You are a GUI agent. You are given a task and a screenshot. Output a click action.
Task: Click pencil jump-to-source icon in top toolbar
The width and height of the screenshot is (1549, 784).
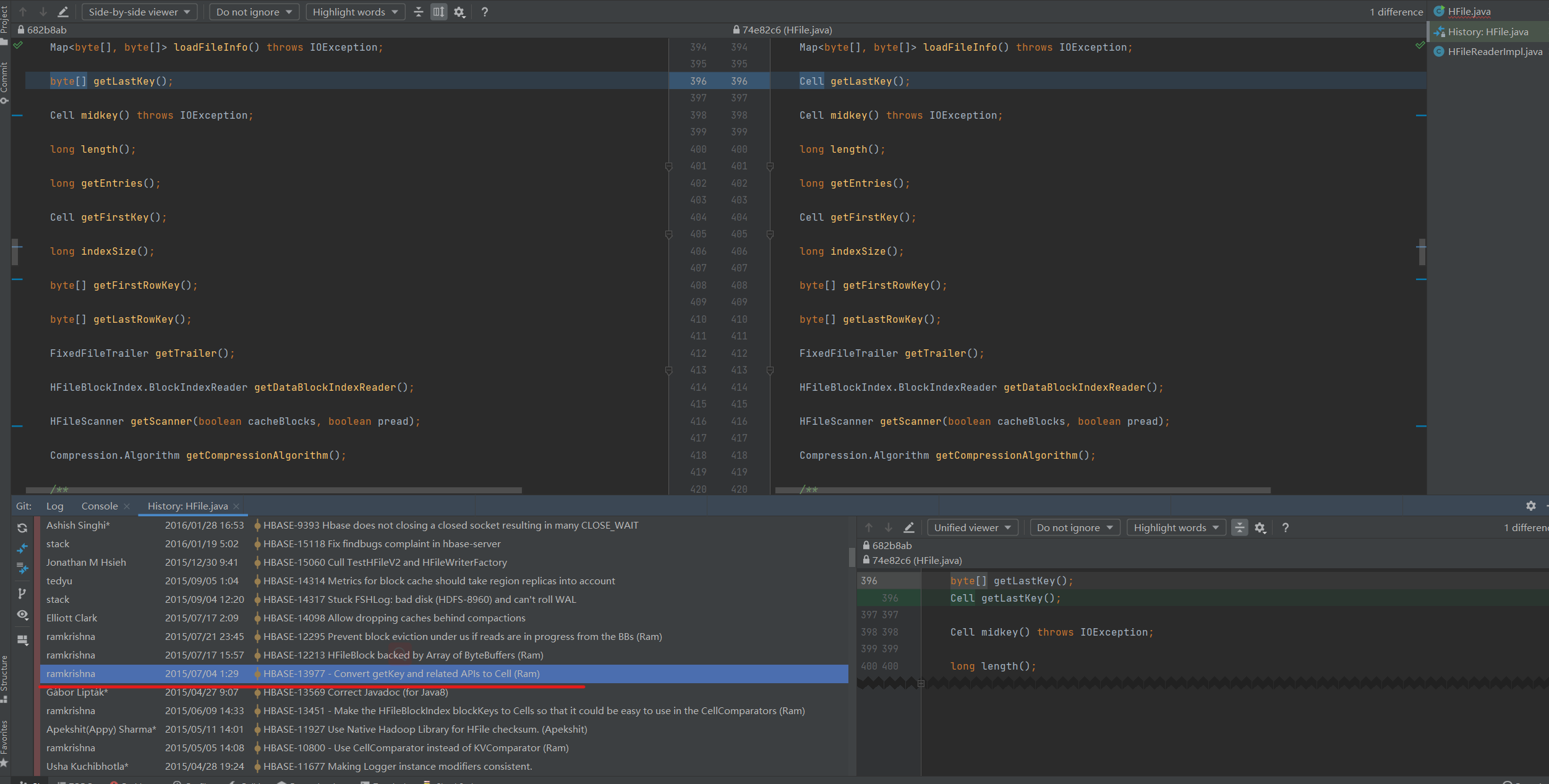point(63,12)
